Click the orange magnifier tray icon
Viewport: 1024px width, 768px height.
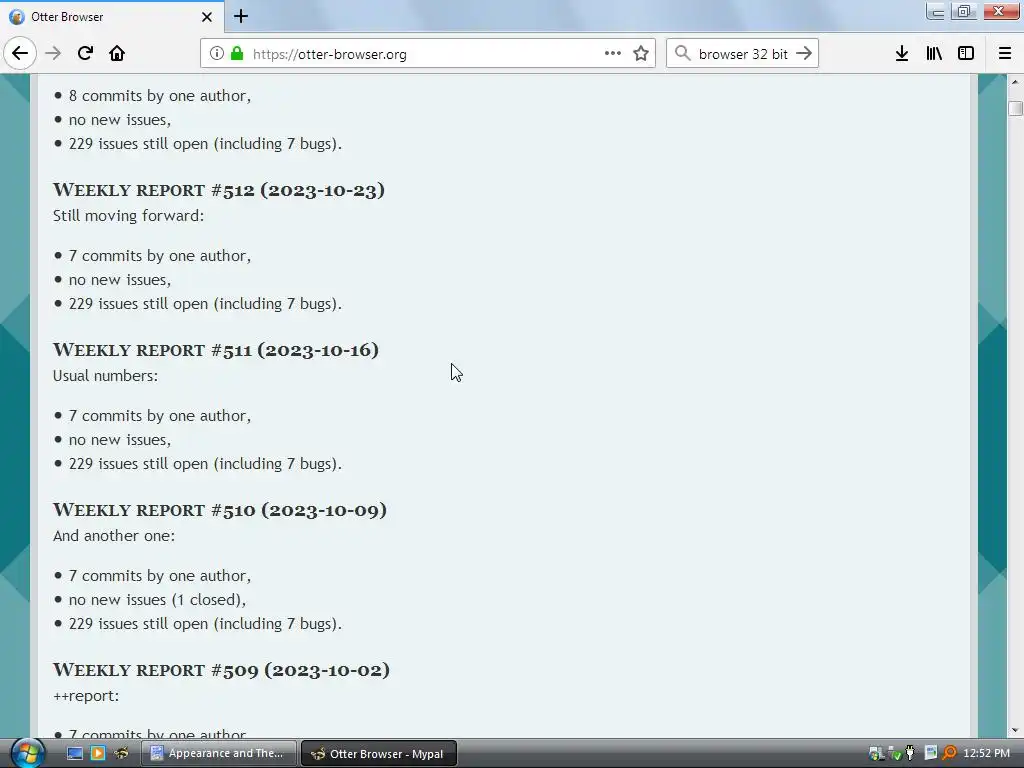click(949, 754)
